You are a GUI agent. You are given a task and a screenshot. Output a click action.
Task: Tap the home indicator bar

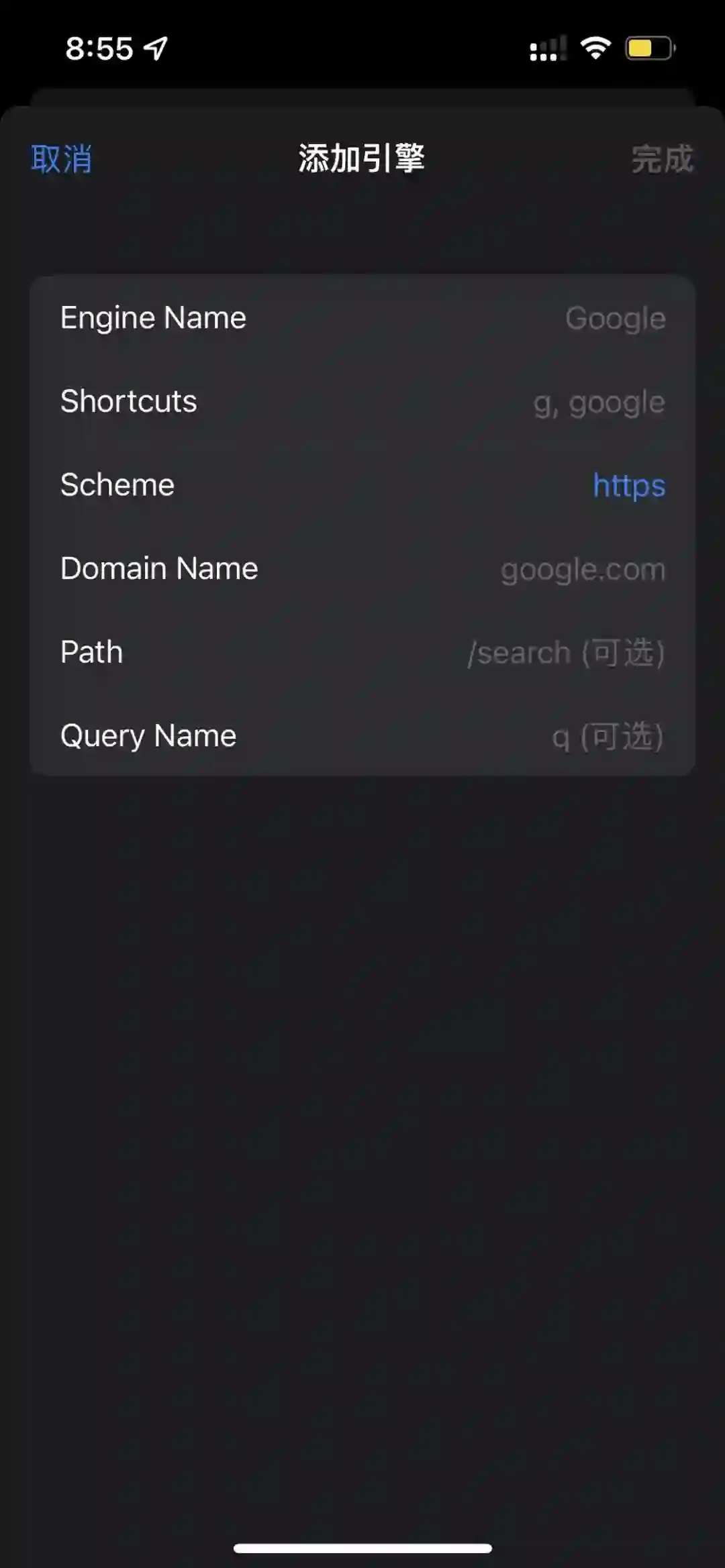pos(362,1548)
